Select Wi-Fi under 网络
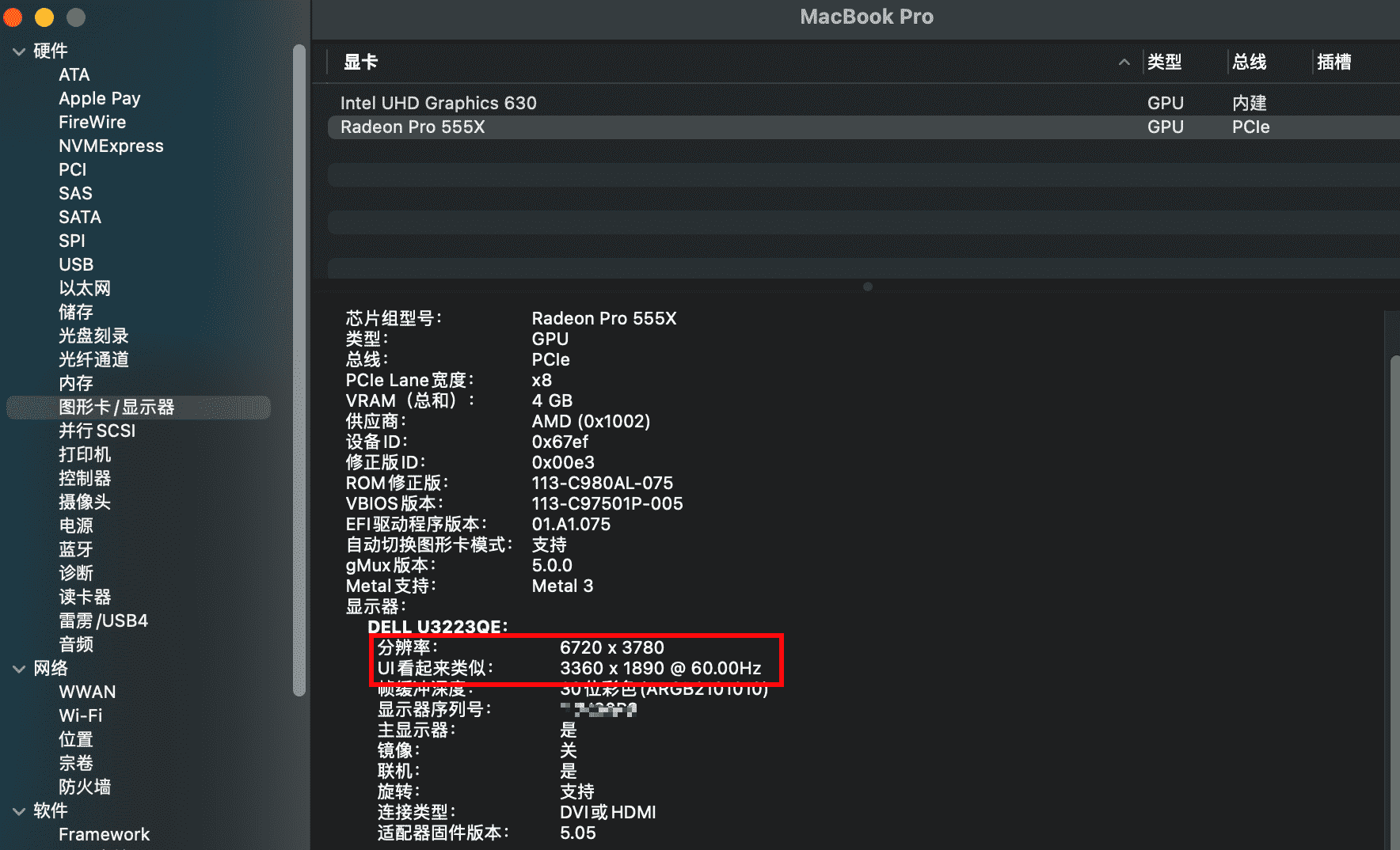This screenshot has height=850, width=1400. click(x=81, y=715)
